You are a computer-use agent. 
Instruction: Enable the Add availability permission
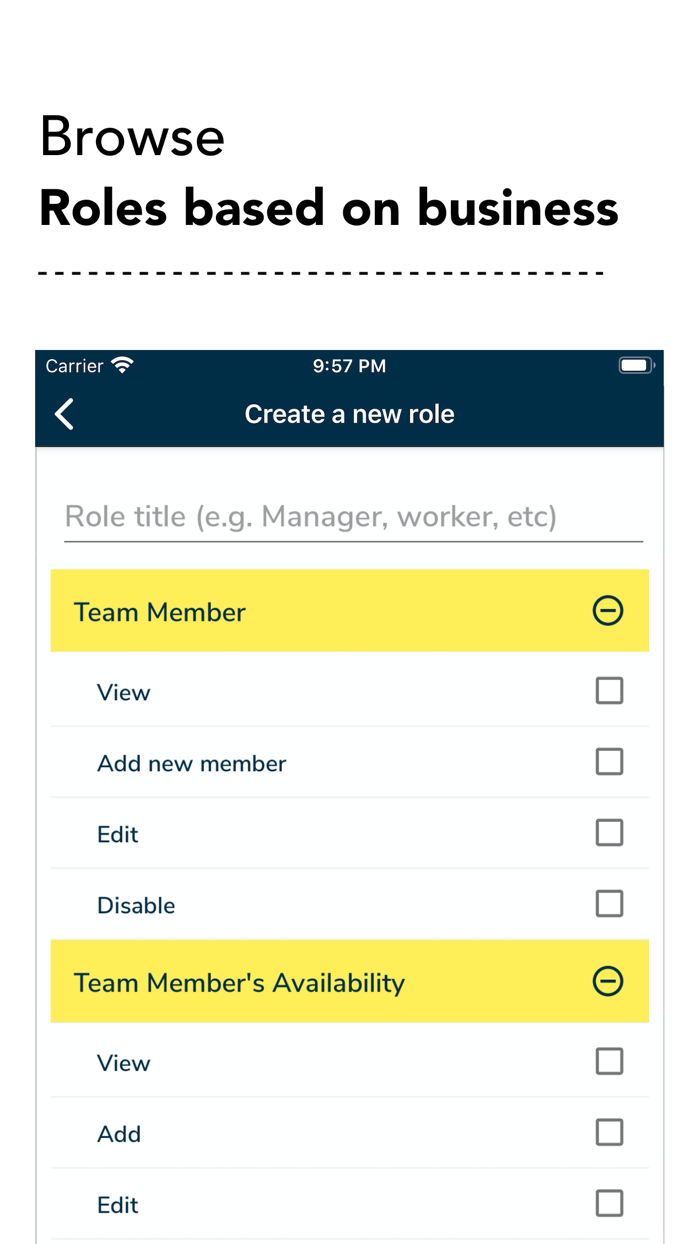click(609, 1132)
